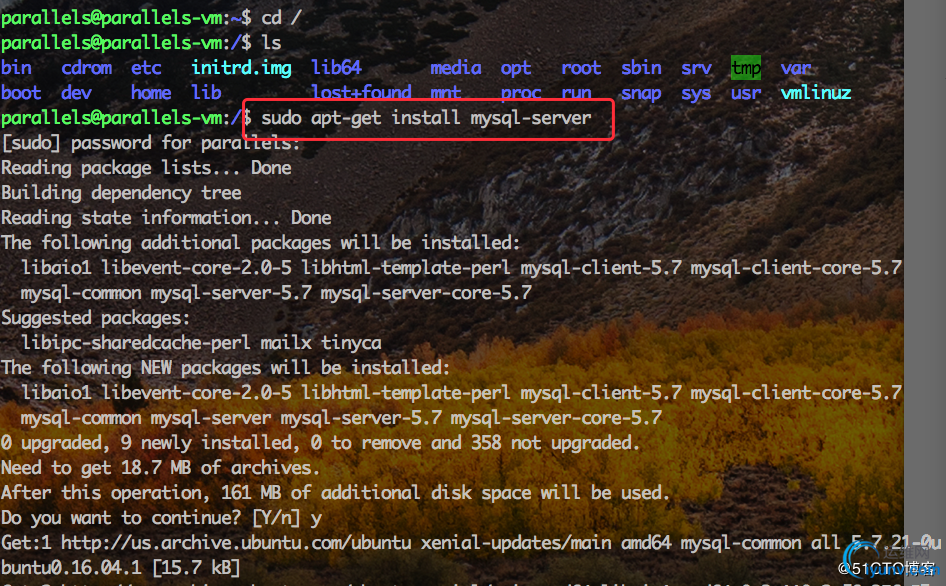Click the 'run' directory name
This screenshot has width=946, height=586.
pos(576,94)
